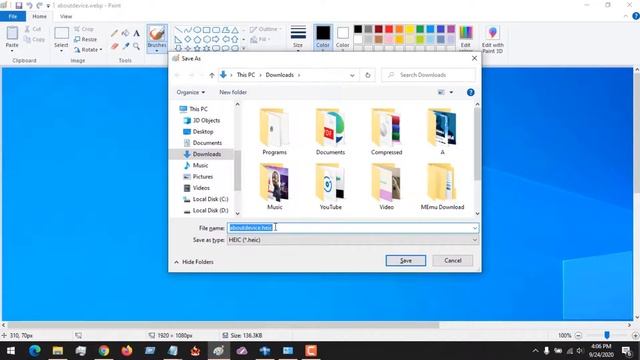Adjust the zoom slider in status bar
This screenshot has width=640, height=360.
tap(607, 335)
